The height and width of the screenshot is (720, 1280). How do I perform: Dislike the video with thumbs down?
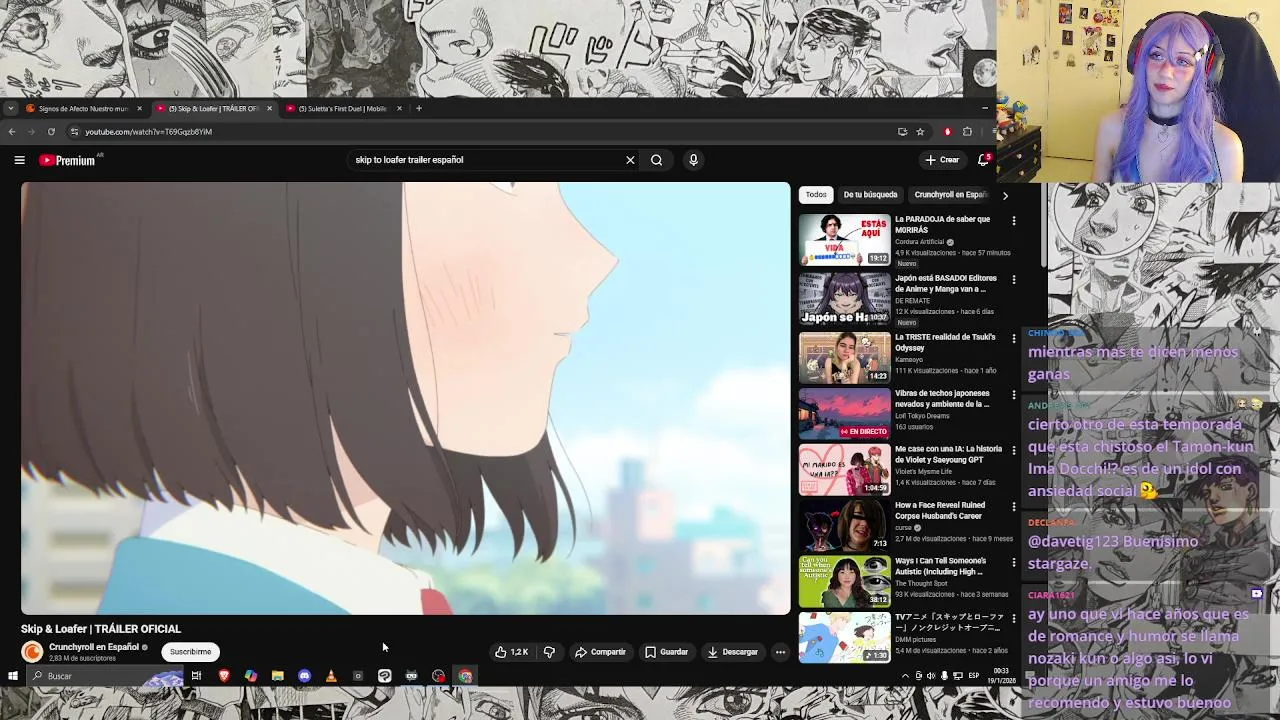[549, 652]
